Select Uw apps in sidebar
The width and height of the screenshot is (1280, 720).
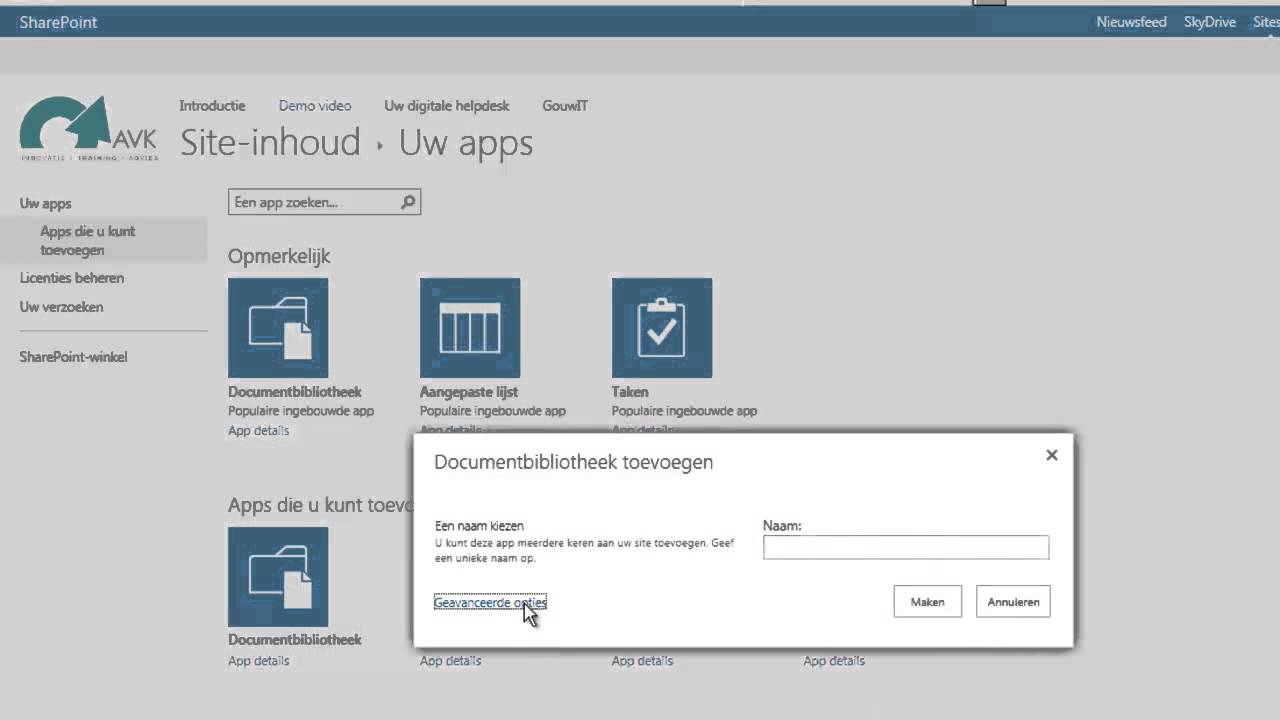(x=45, y=203)
